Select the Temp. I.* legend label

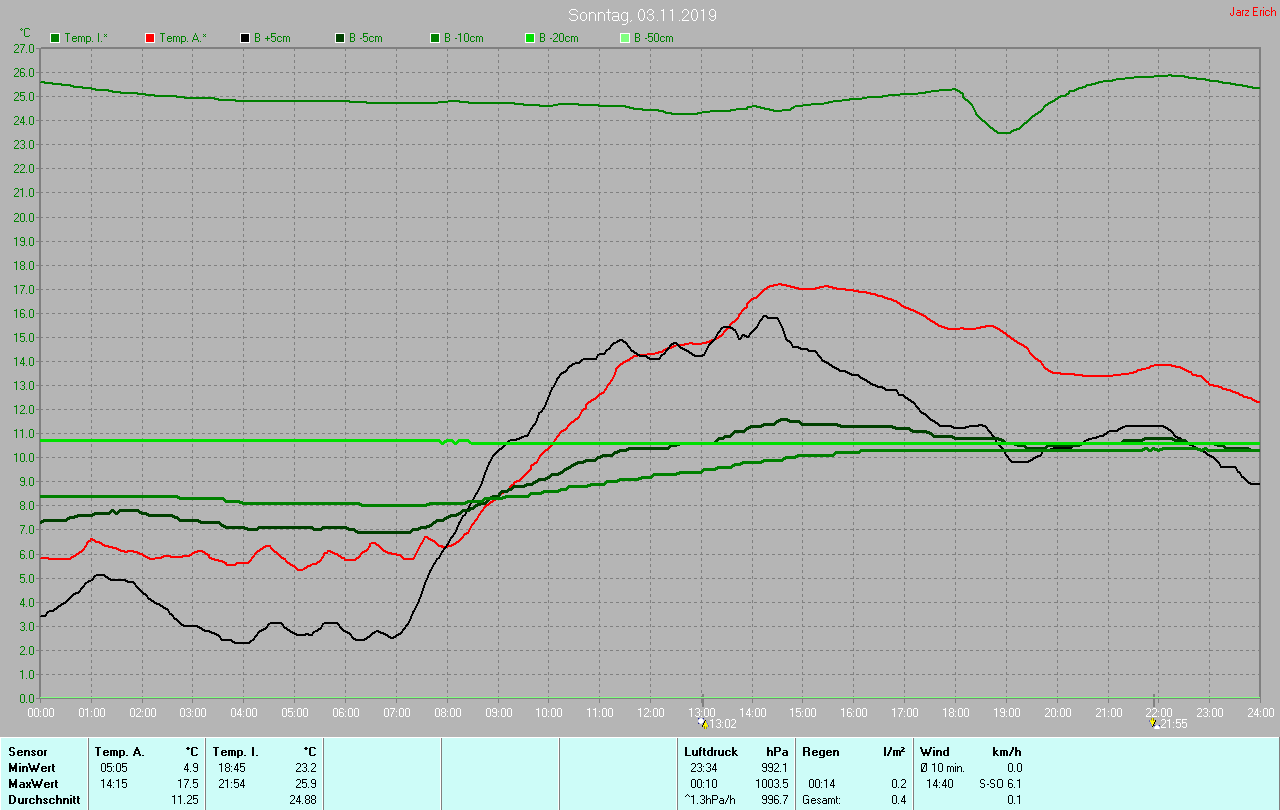[x=86, y=38]
